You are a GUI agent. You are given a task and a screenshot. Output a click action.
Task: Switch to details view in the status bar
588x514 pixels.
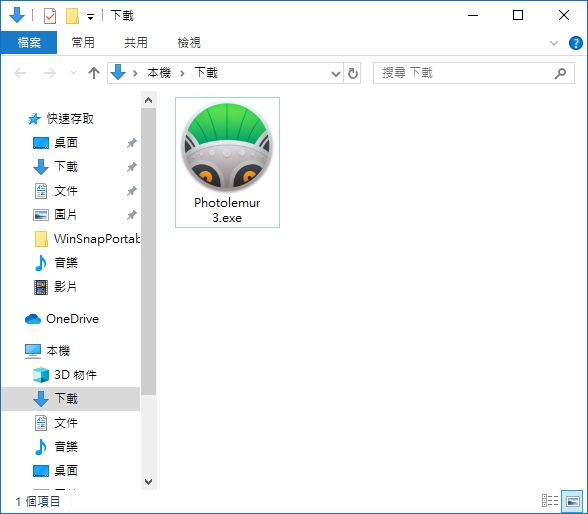(550, 501)
